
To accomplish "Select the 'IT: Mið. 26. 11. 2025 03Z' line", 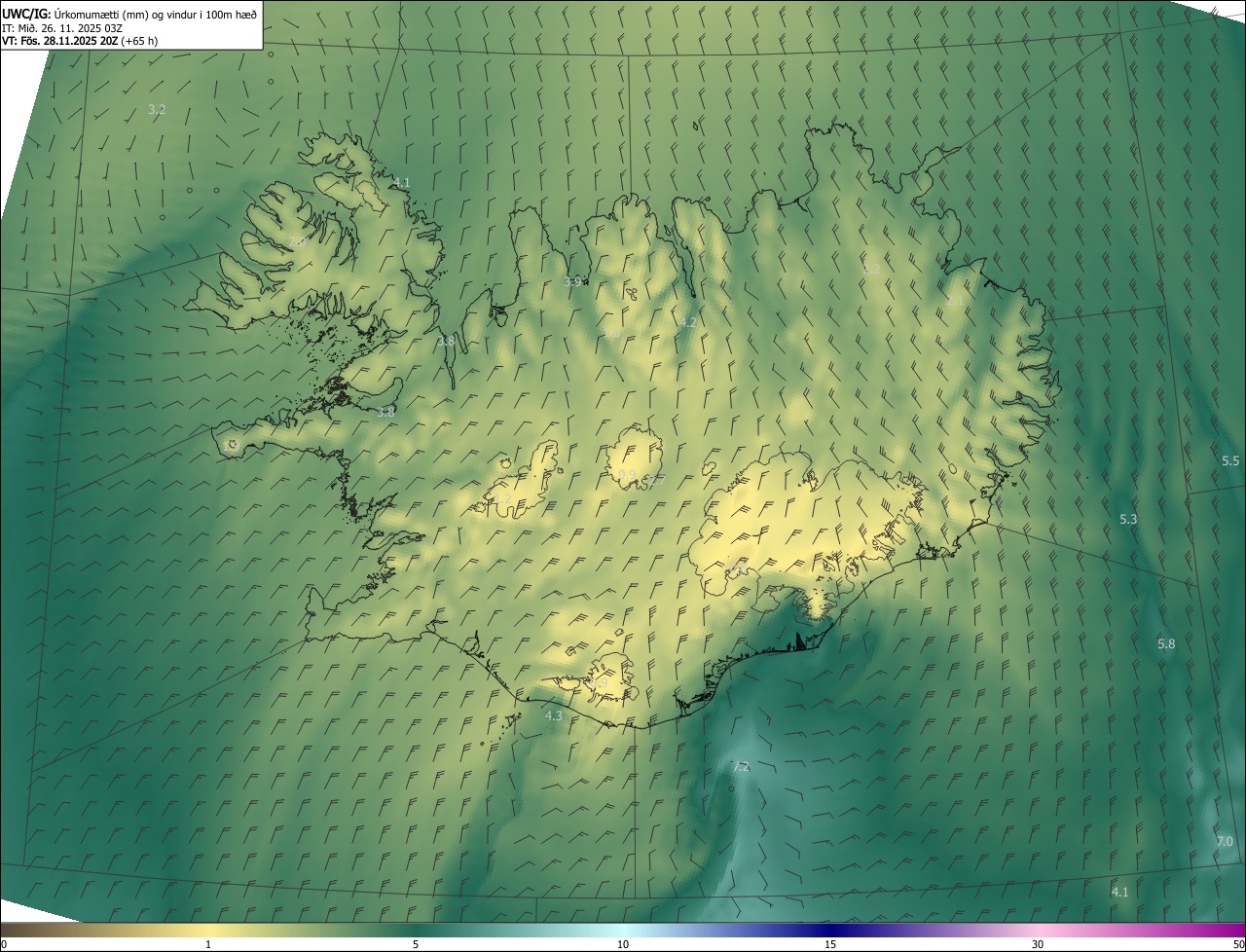I will (62, 27).
